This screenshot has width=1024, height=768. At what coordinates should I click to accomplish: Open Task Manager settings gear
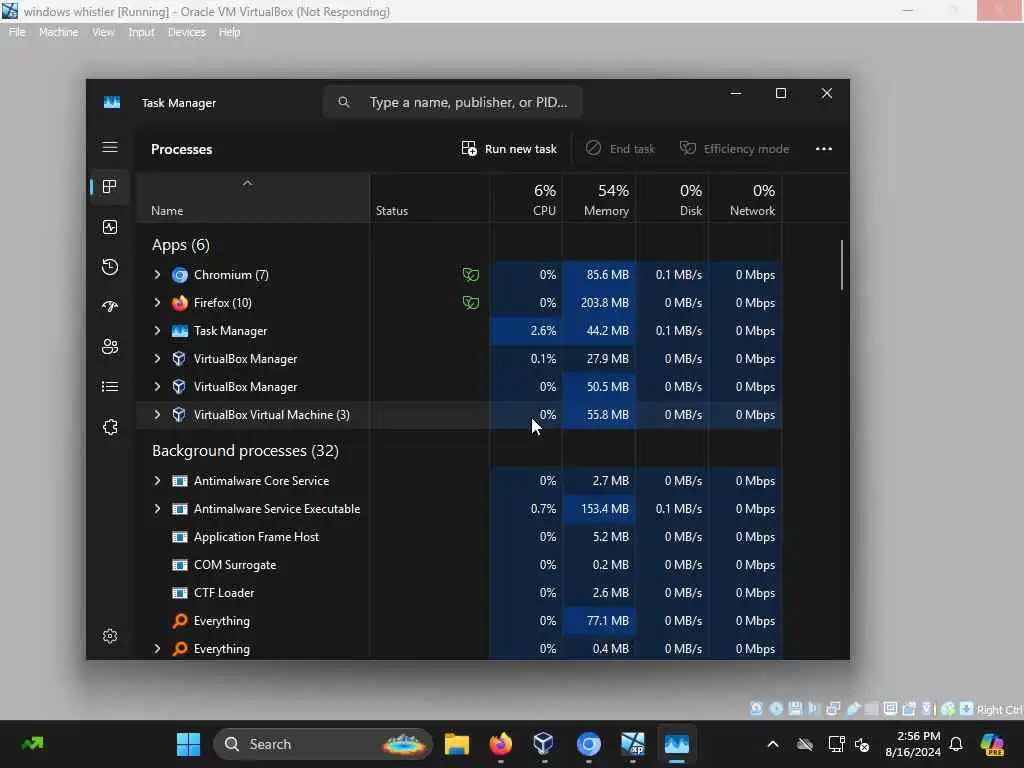(110, 636)
